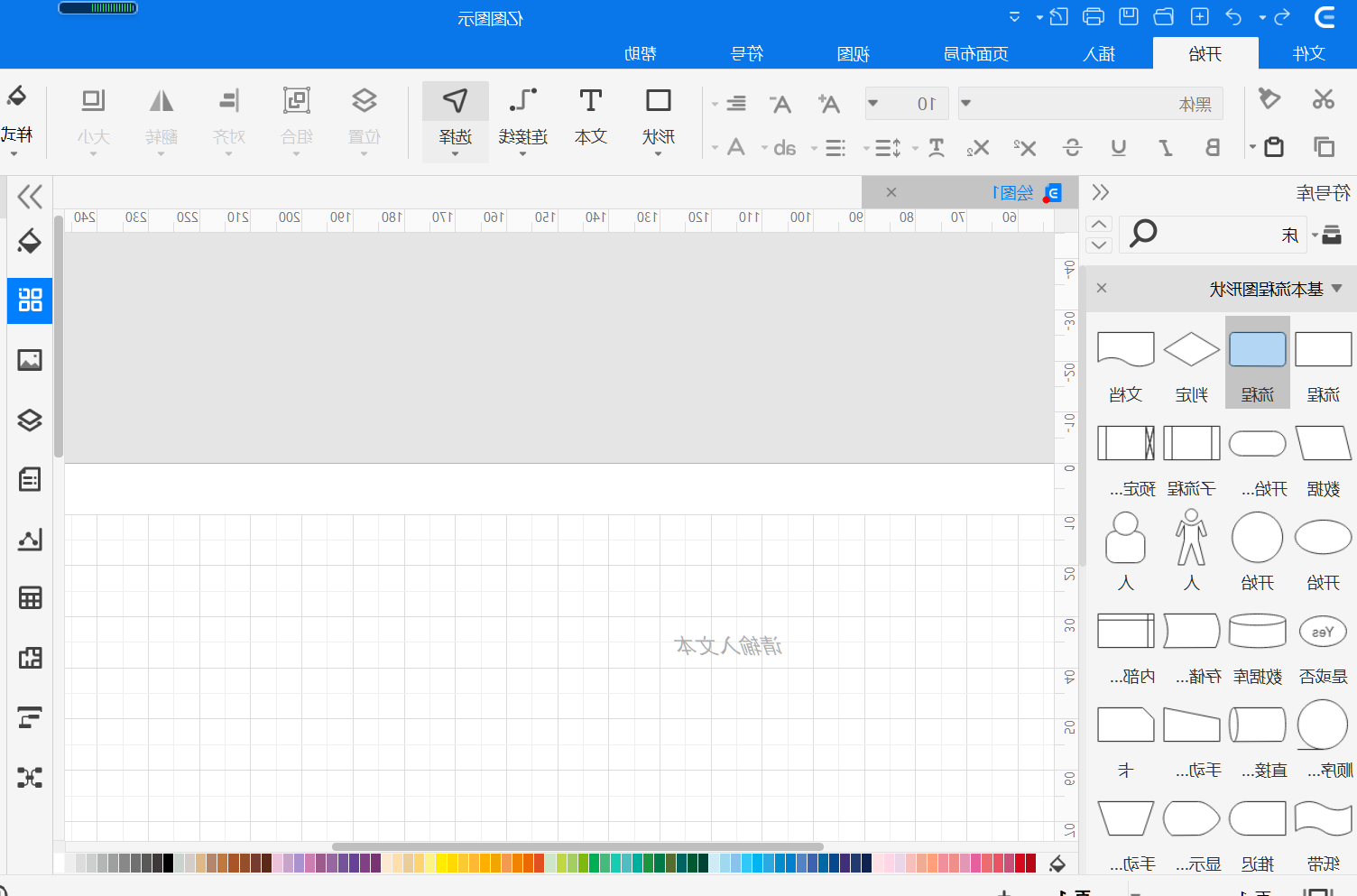Collapse the symbol library panel with chevrons
The image size is (1357, 896).
tap(1100, 192)
